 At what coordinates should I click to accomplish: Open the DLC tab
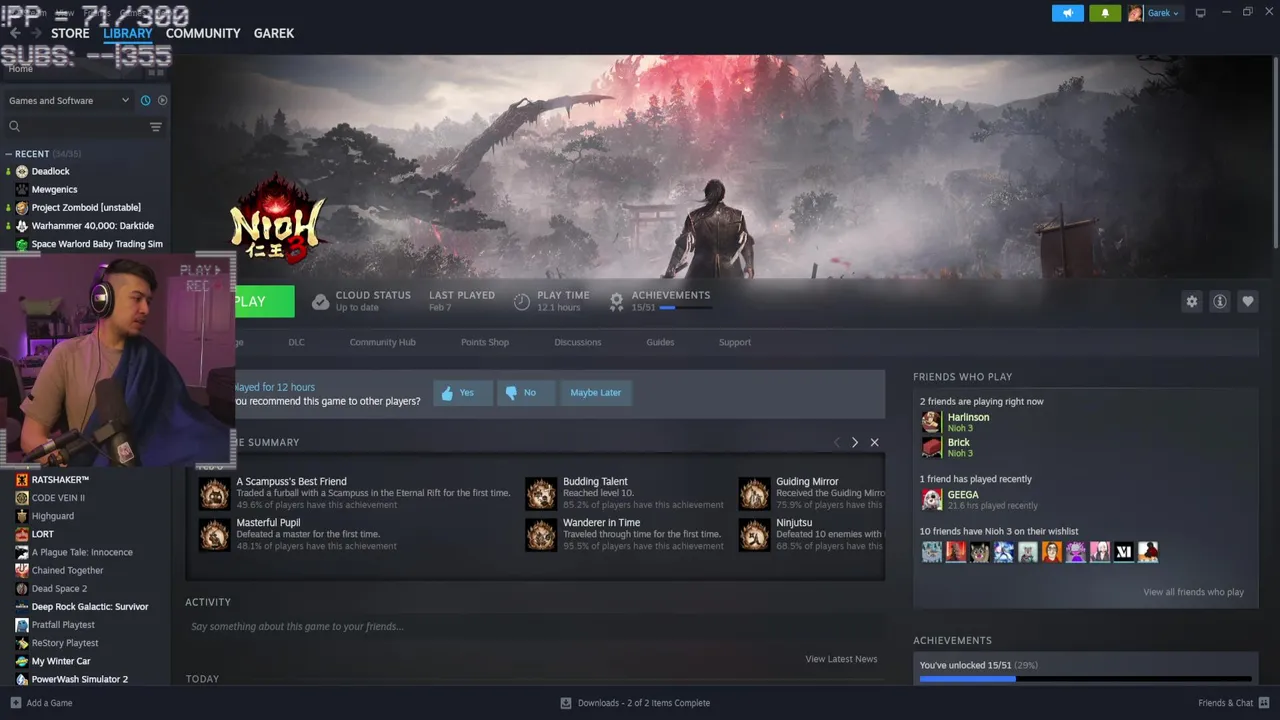click(296, 342)
